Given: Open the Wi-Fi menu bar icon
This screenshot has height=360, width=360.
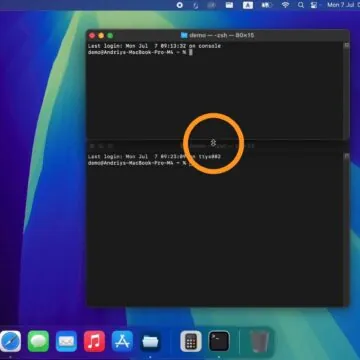Looking at the screenshot, I should click(x=285, y=5).
